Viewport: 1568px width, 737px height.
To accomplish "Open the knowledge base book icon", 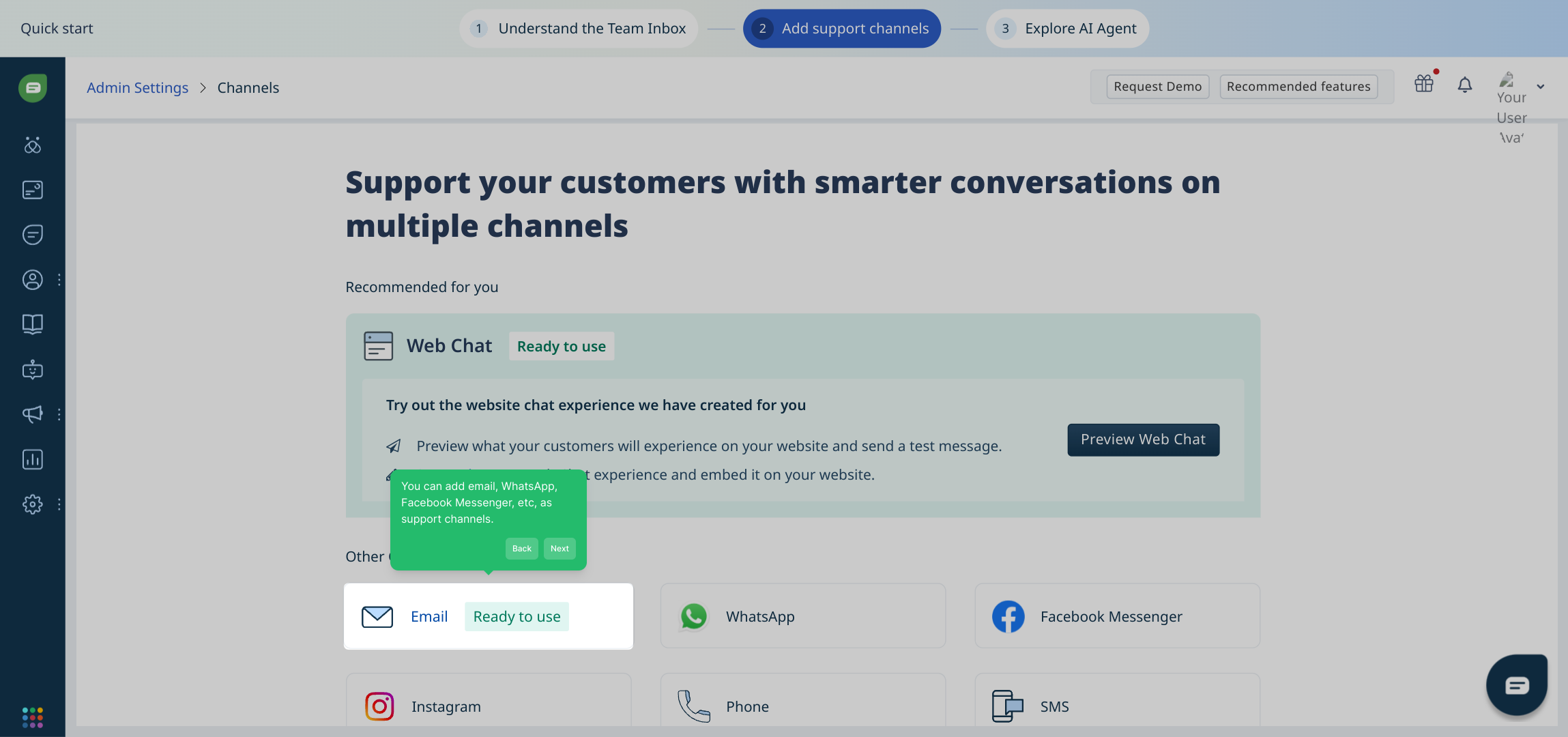I will (32, 324).
